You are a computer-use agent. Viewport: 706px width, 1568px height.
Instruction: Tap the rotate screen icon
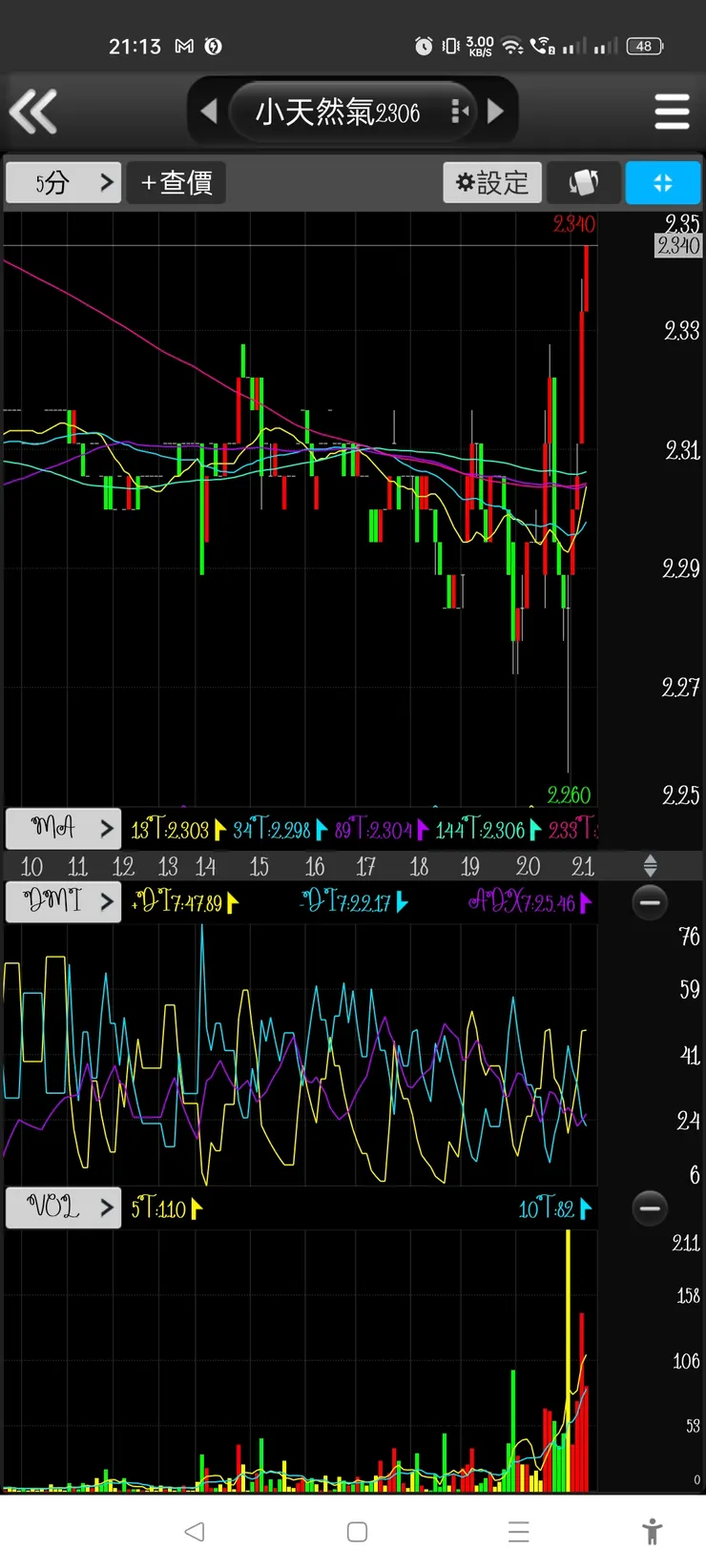click(x=584, y=182)
